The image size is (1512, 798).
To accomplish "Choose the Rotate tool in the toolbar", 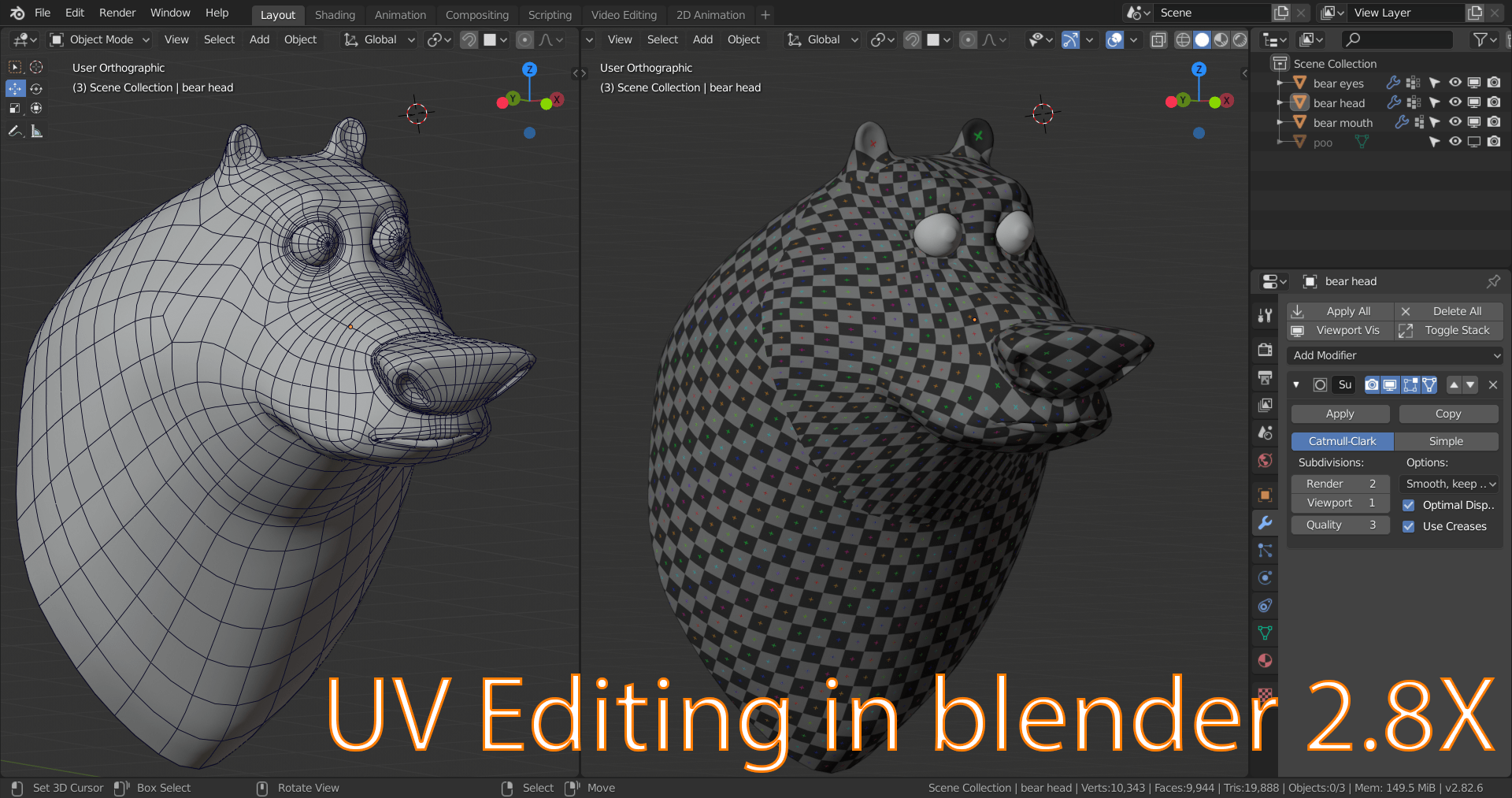I will [x=36, y=88].
